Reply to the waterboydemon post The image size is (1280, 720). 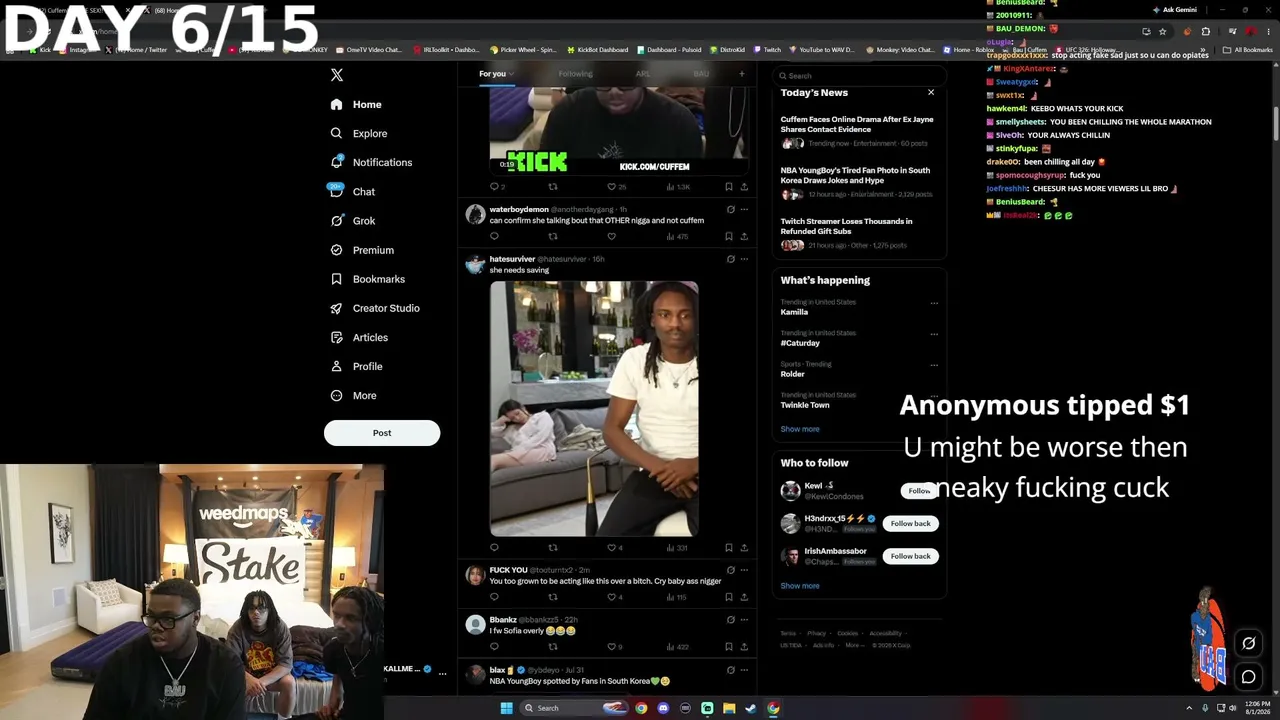494,237
